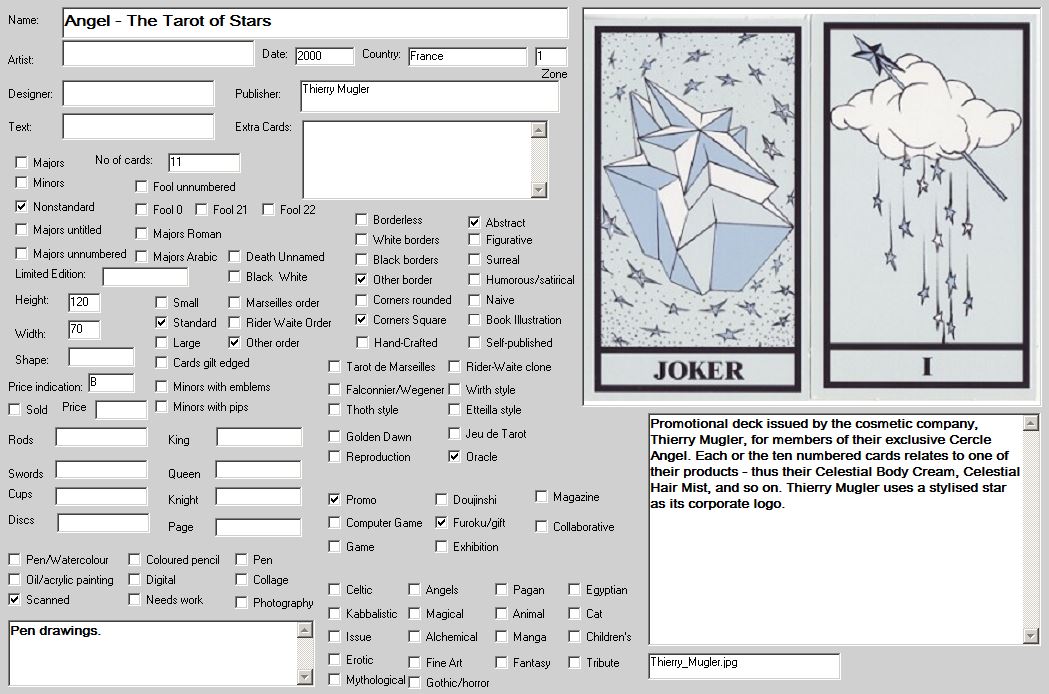Tick the Fantasy theme checkbox

click(501, 662)
